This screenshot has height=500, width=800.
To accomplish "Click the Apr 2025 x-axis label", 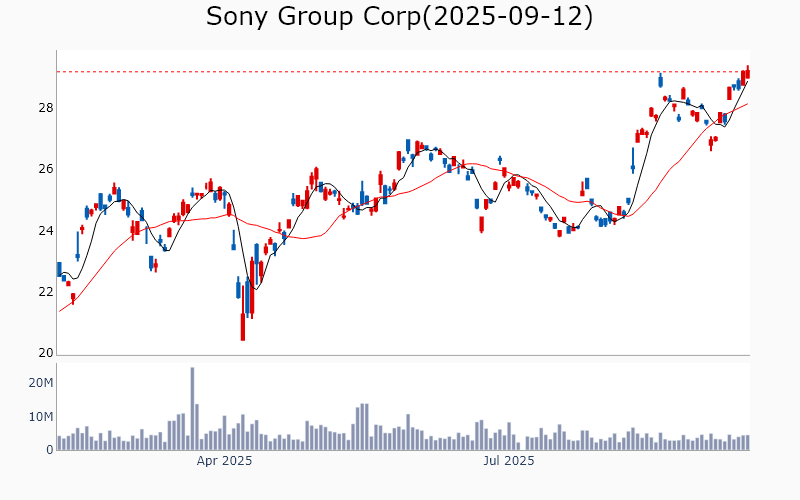I will pos(224,461).
